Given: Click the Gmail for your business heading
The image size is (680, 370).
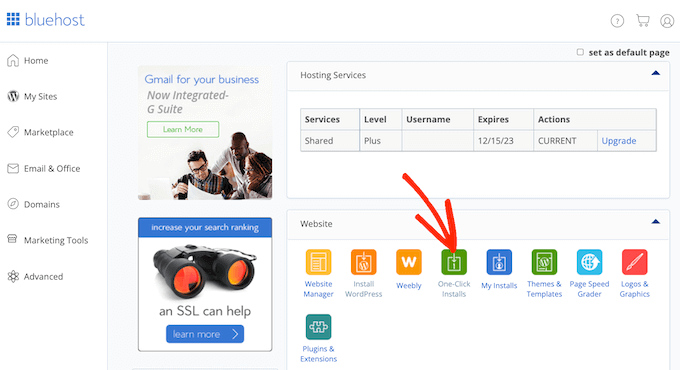Looking at the screenshot, I should [202, 79].
